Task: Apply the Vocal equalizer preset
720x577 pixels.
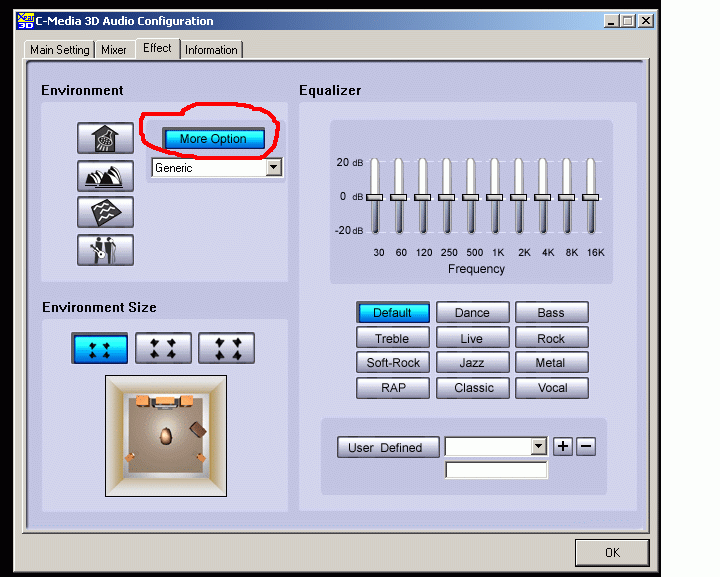Action: click(551, 388)
